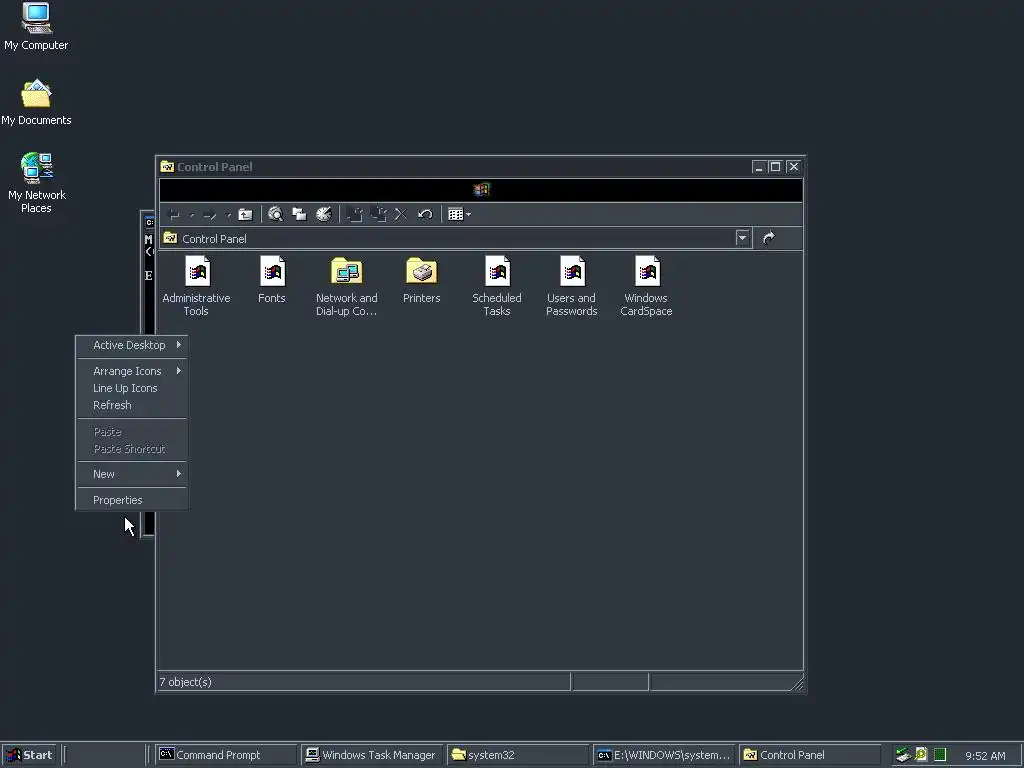The width and height of the screenshot is (1024, 768).
Task: Select My Documents desktop icon
Action: point(36,102)
